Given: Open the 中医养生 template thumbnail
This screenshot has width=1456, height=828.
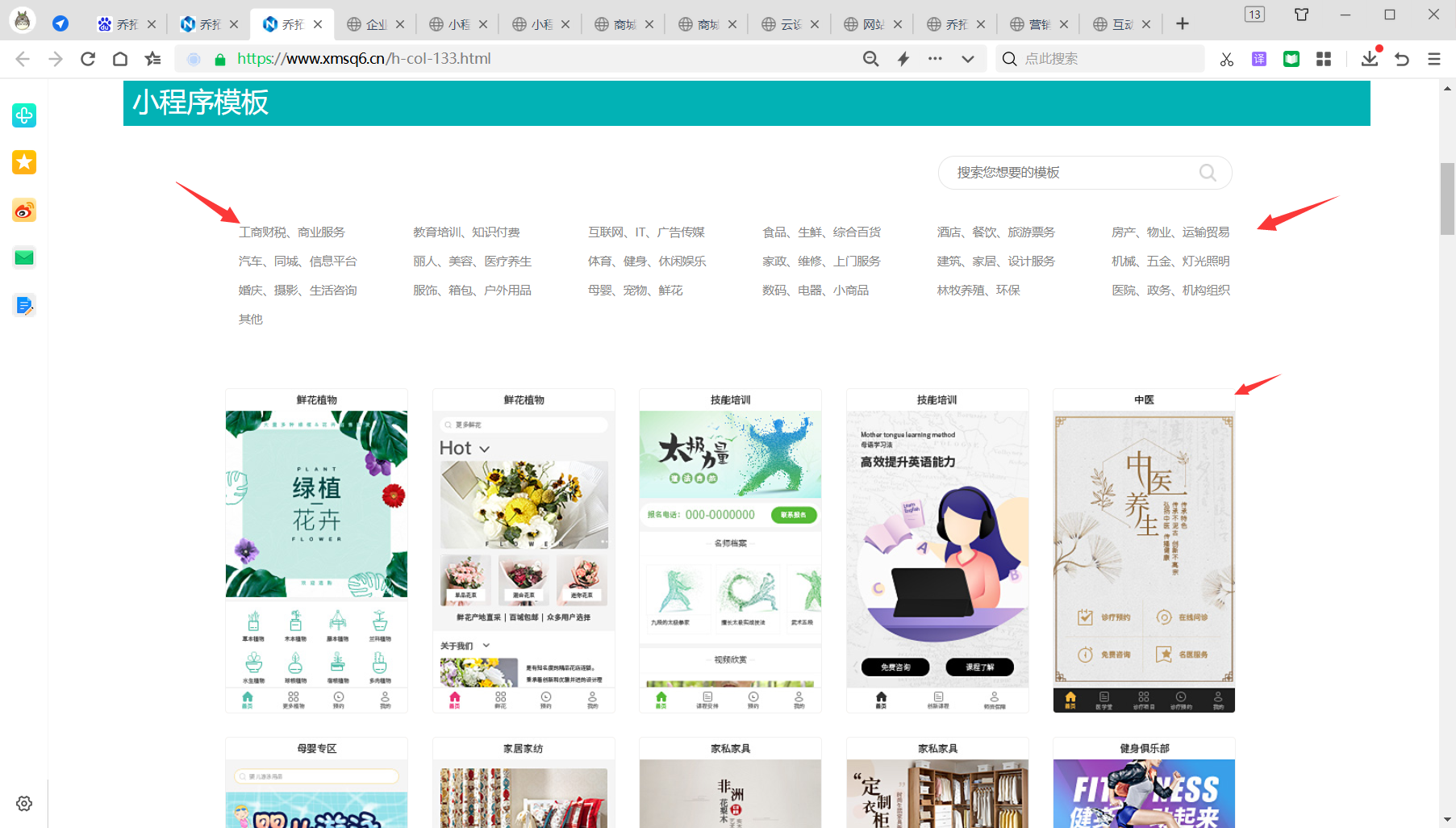Looking at the screenshot, I should 1143,549.
